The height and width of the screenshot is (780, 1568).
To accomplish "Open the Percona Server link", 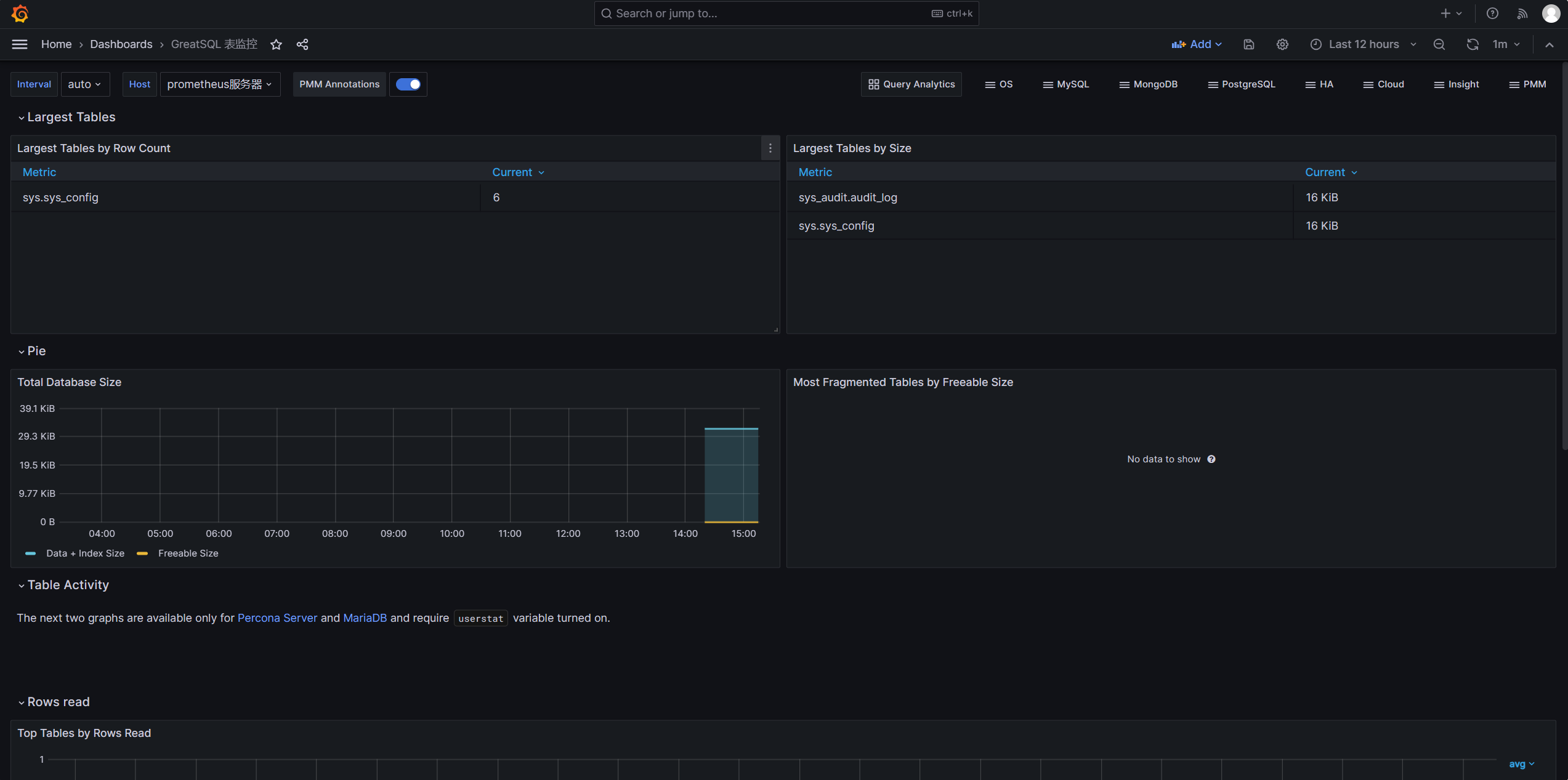I will pyautogui.click(x=277, y=617).
